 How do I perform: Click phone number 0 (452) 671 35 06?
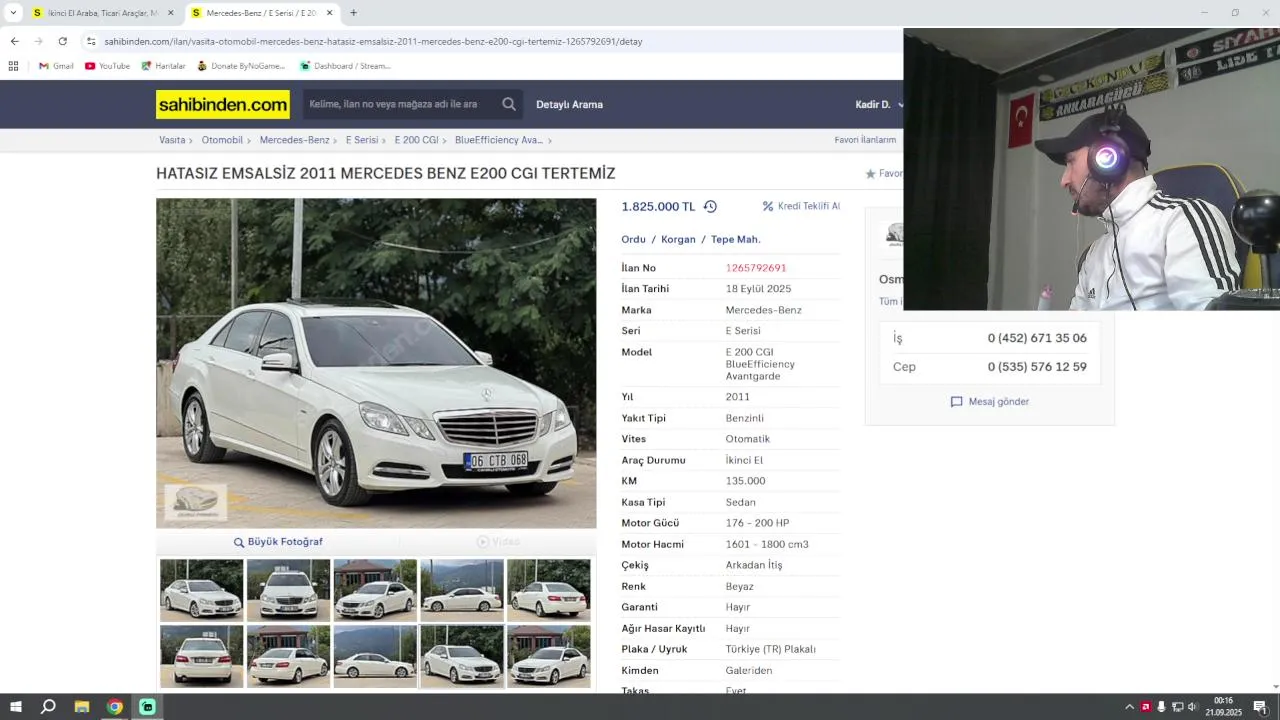pos(1037,338)
